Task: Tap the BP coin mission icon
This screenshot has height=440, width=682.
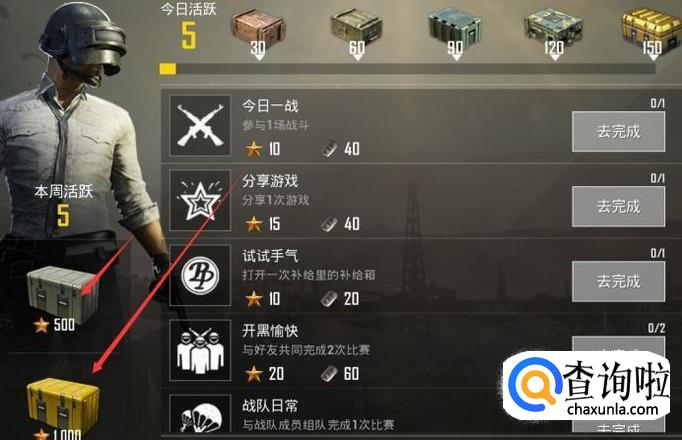Action: [x=200, y=275]
